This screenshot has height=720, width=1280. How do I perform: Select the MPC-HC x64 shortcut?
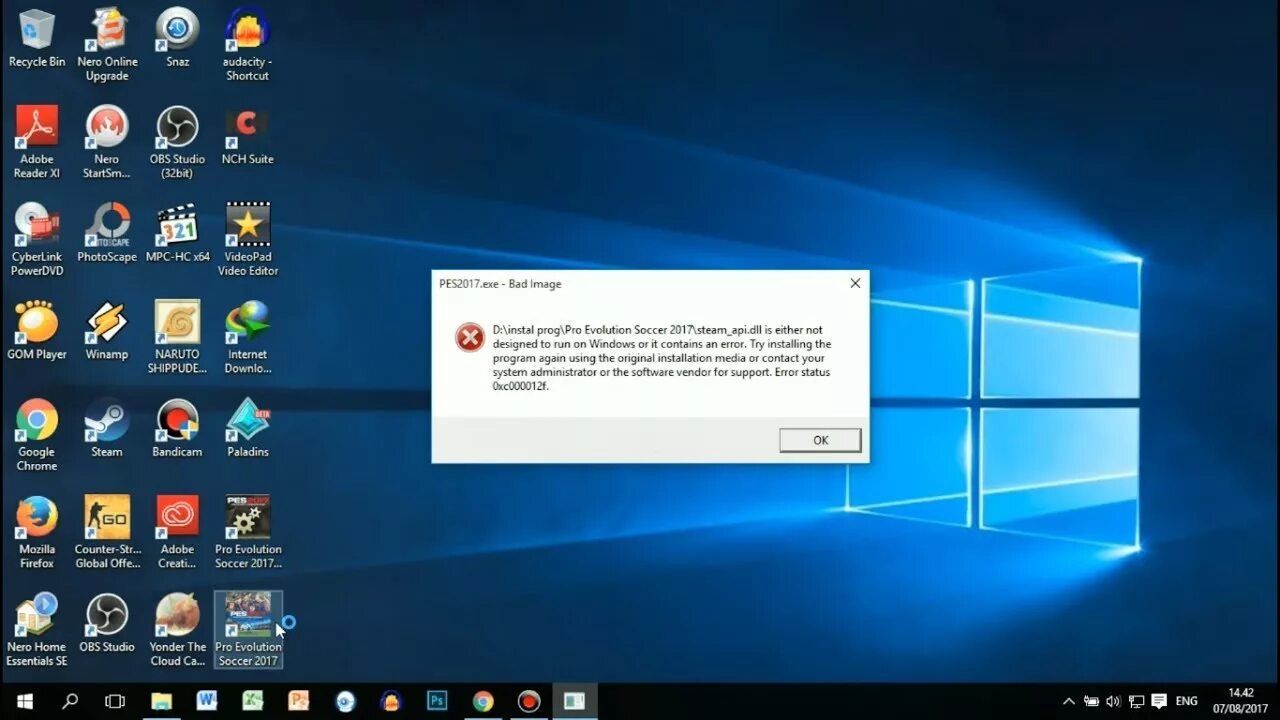[x=178, y=234]
